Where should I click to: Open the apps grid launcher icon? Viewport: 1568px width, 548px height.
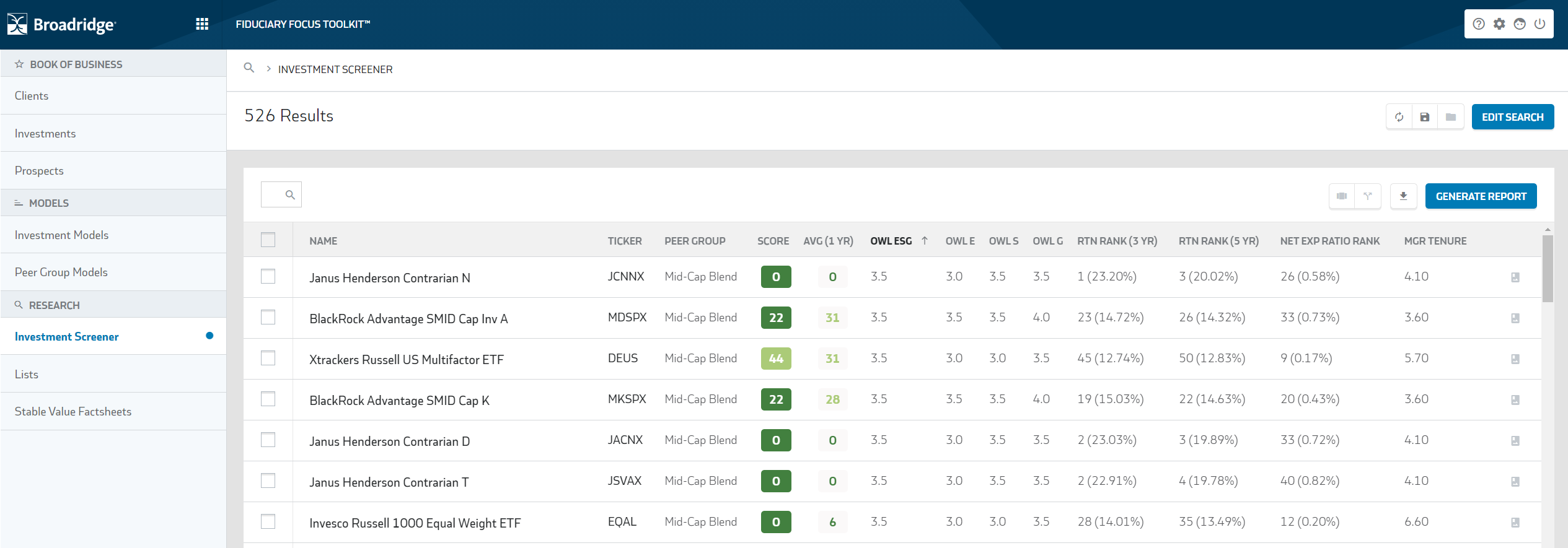point(202,24)
